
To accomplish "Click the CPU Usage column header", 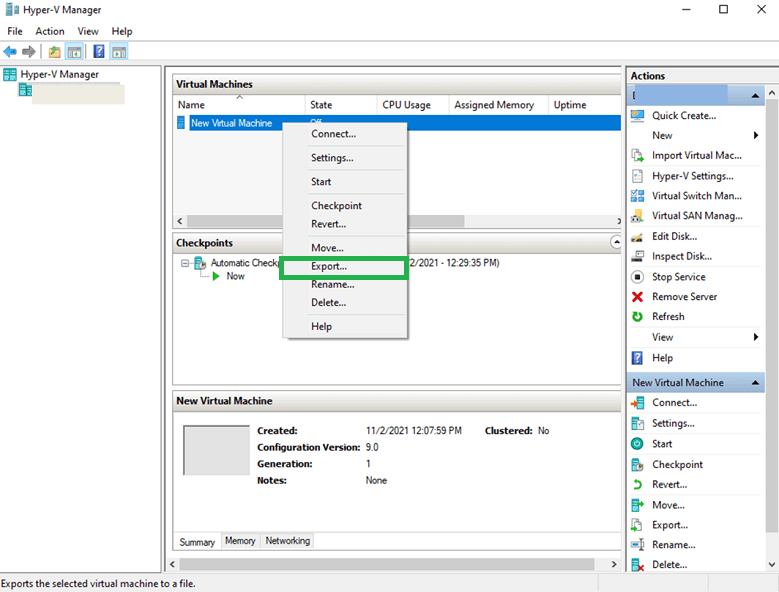I will coord(412,105).
